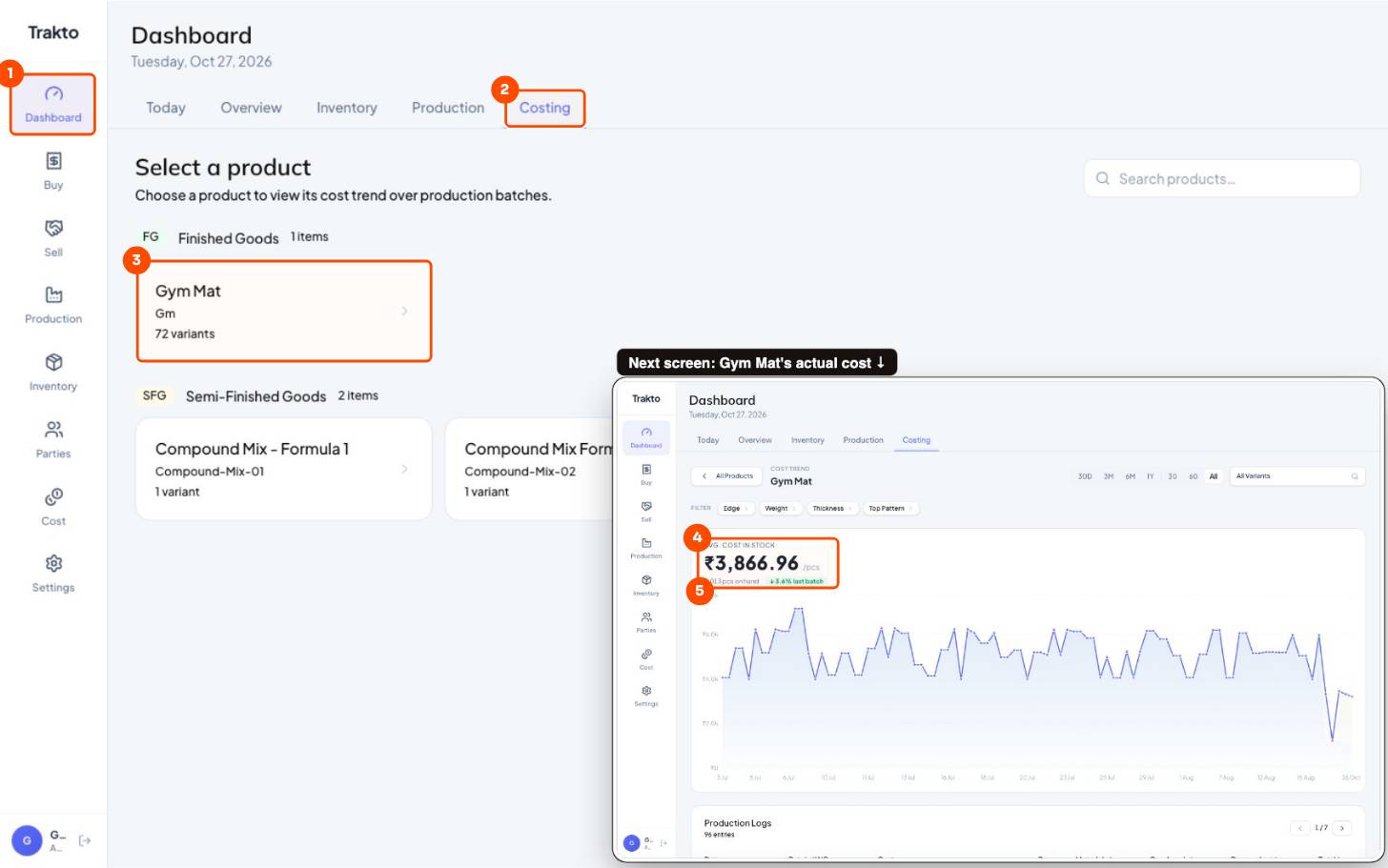Screen dimensions: 1388x868
Task: Open the Sell section in the main sidebar
Action: point(53,238)
